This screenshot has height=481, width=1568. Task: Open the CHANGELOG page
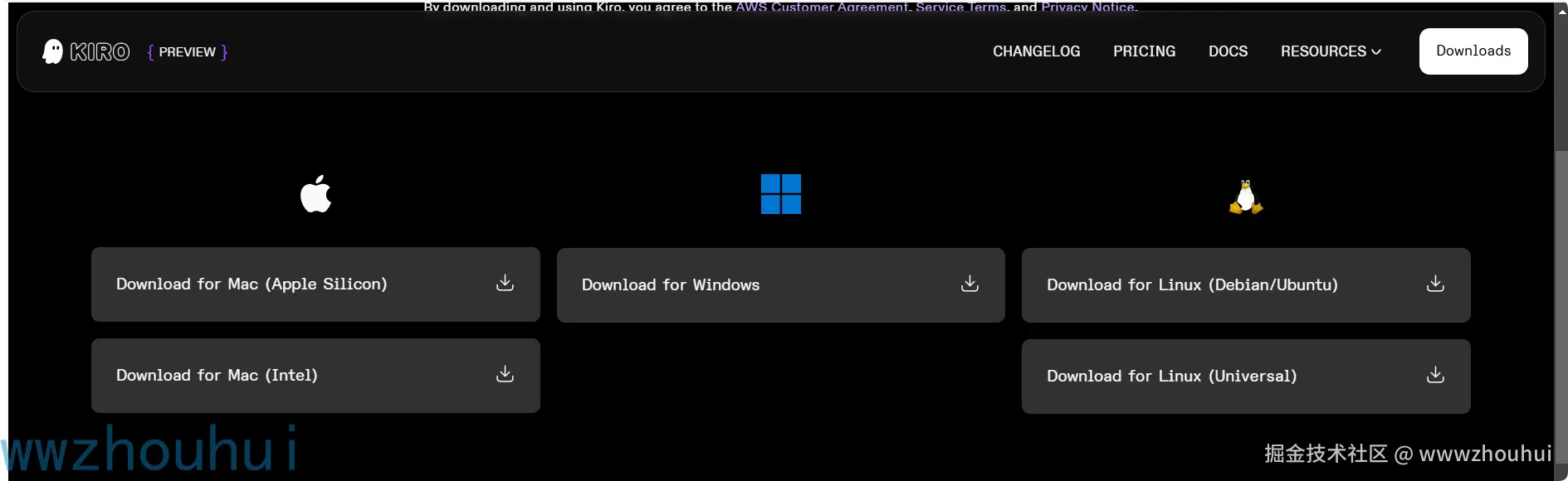pos(1036,51)
